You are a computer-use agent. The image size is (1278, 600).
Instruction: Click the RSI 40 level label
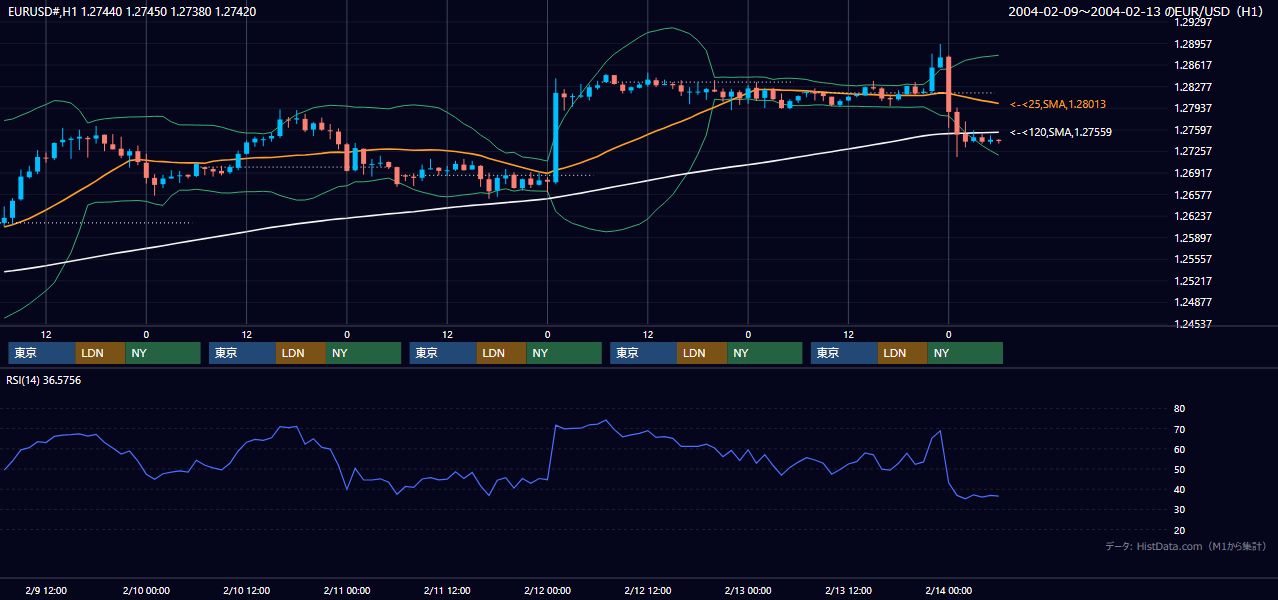[x=1179, y=490]
